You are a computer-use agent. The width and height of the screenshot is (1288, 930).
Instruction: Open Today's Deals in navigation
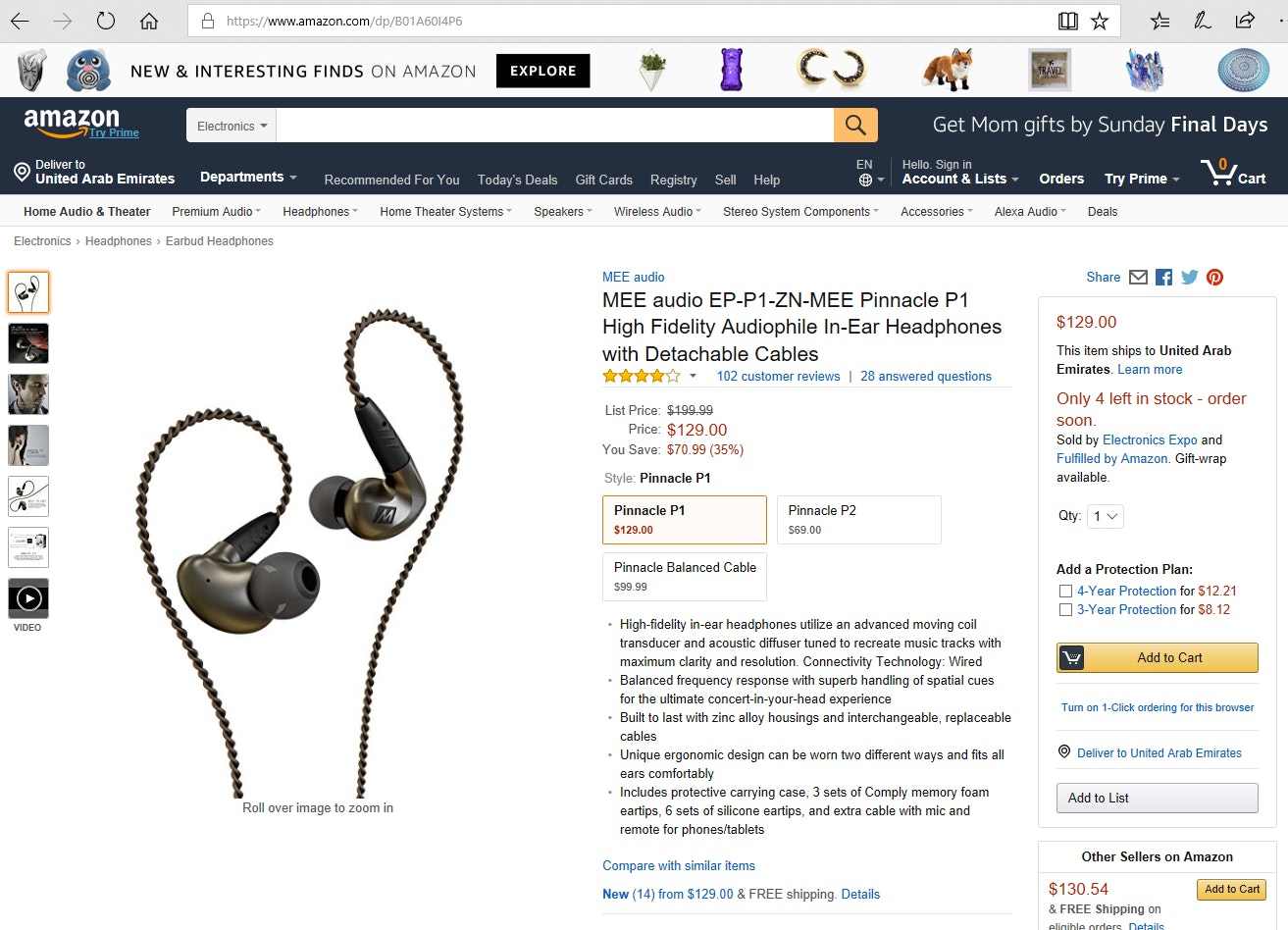[x=517, y=180]
